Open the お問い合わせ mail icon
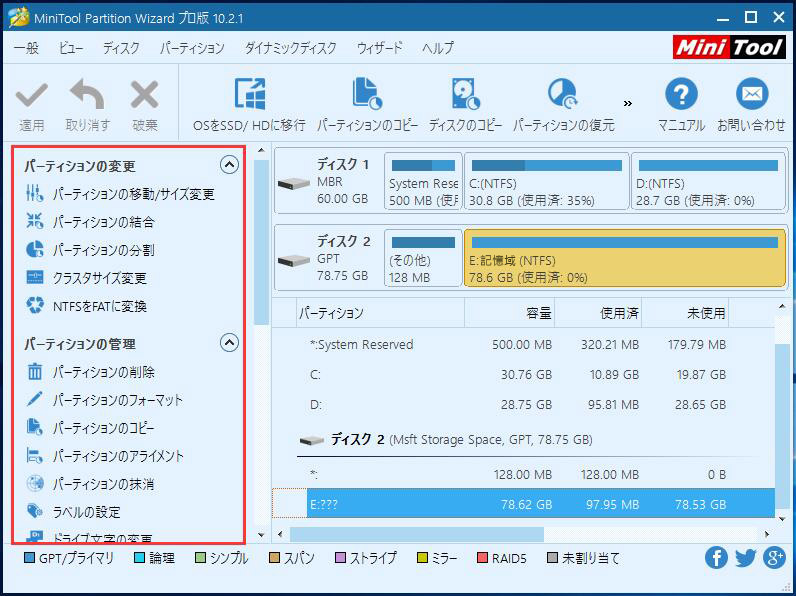The image size is (796, 596). 751,94
